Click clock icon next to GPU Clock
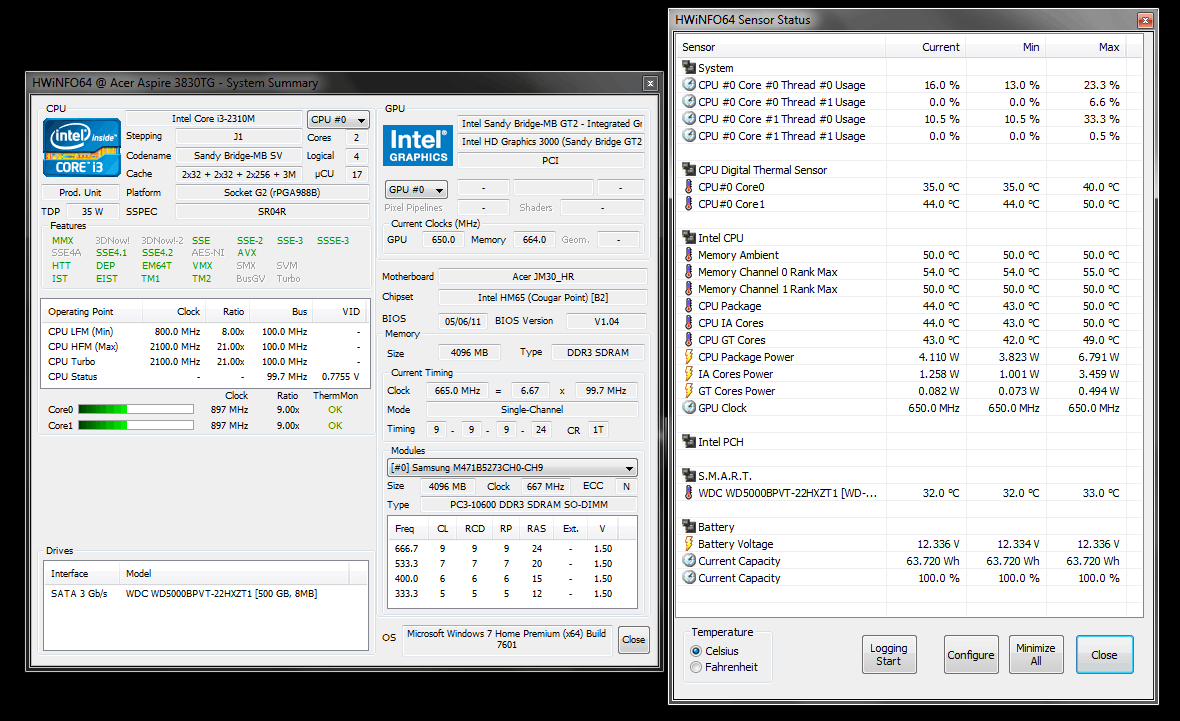Image resolution: width=1180 pixels, height=721 pixels. (x=689, y=408)
